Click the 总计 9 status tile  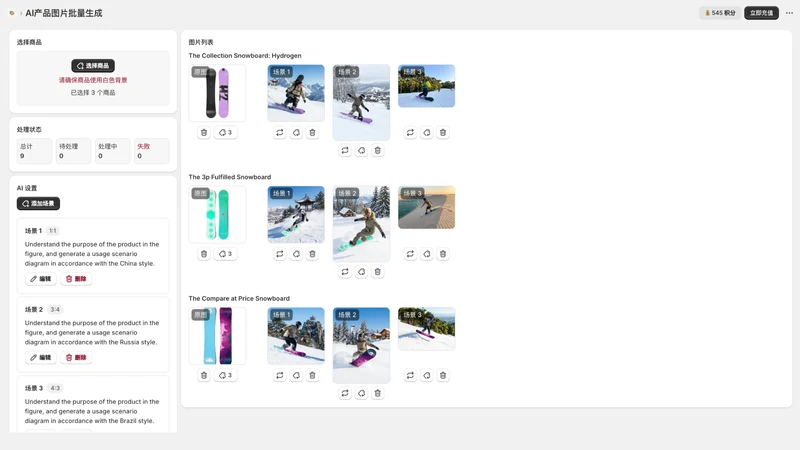(x=34, y=151)
